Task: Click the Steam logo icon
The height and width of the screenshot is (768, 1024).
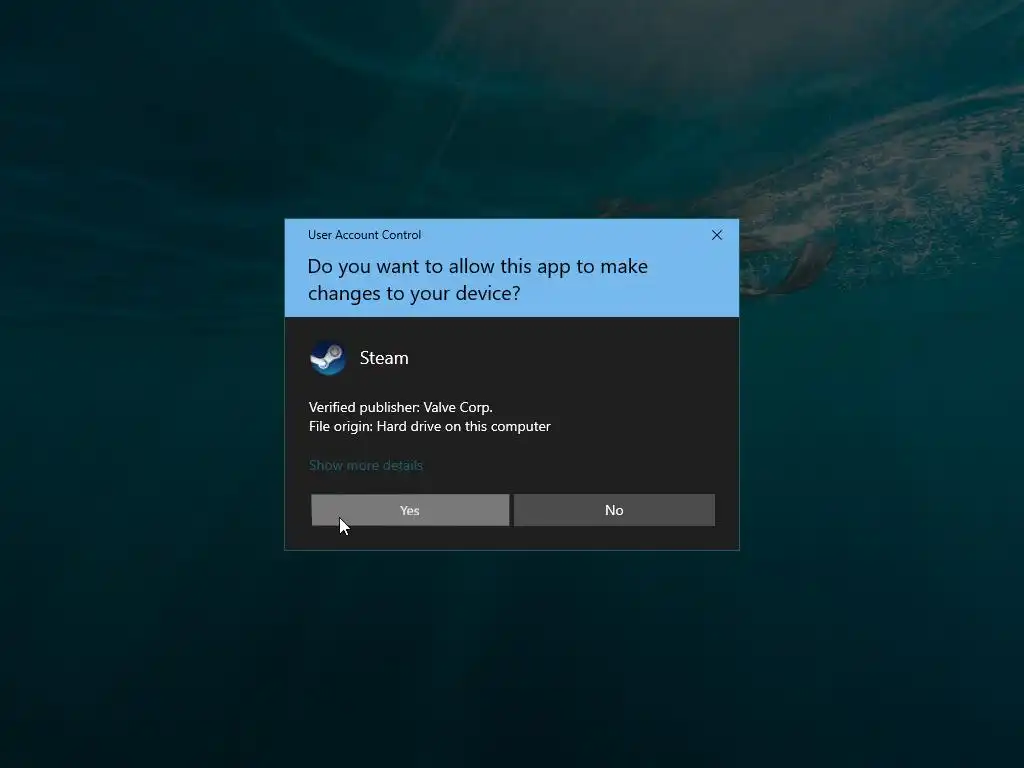Action: tap(328, 358)
